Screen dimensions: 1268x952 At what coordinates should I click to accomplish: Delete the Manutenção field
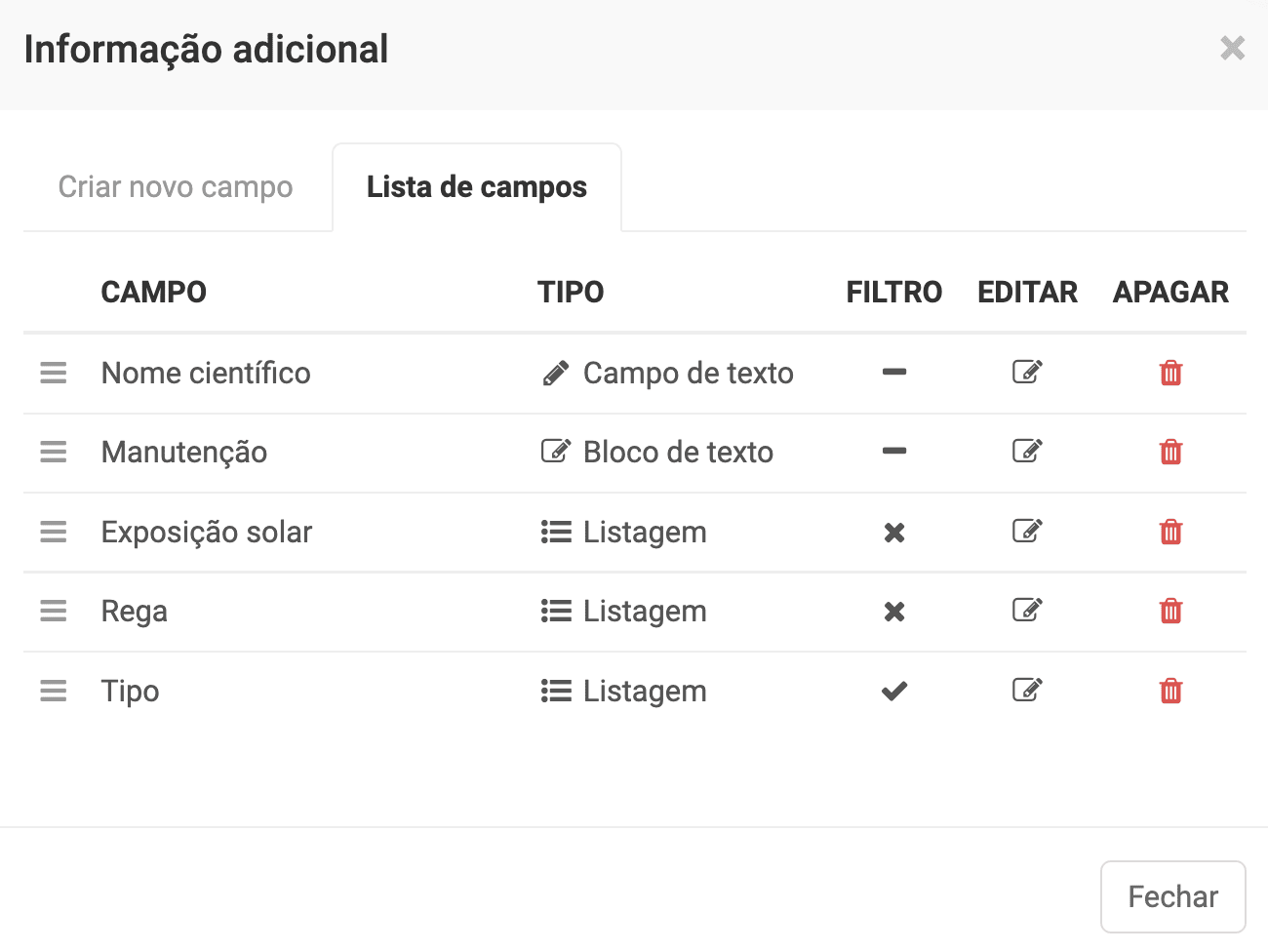pyautogui.click(x=1170, y=452)
